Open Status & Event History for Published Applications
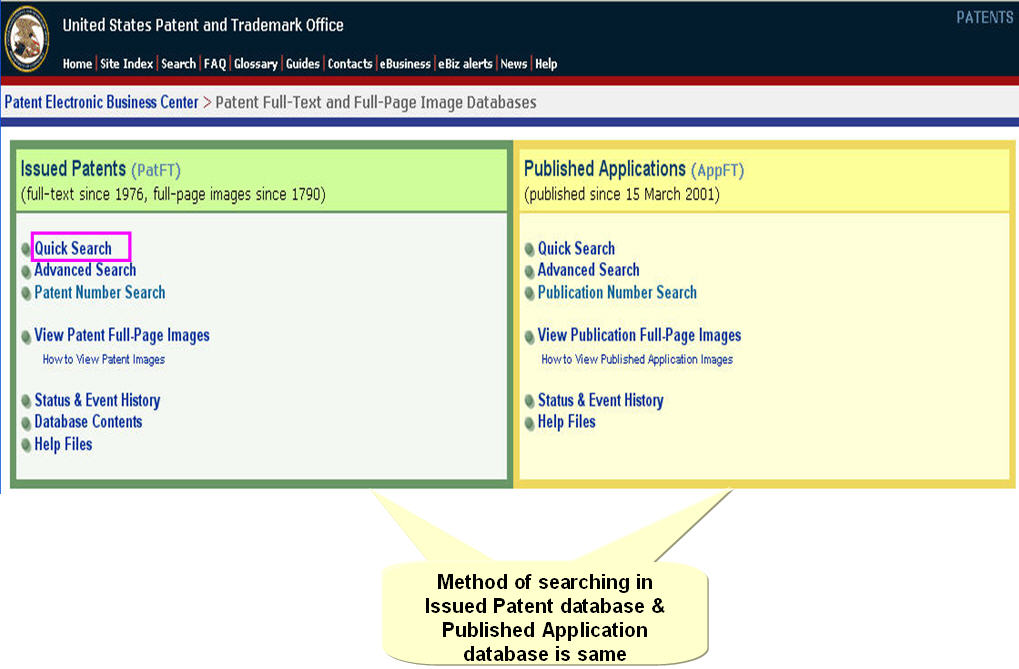 click(x=600, y=401)
